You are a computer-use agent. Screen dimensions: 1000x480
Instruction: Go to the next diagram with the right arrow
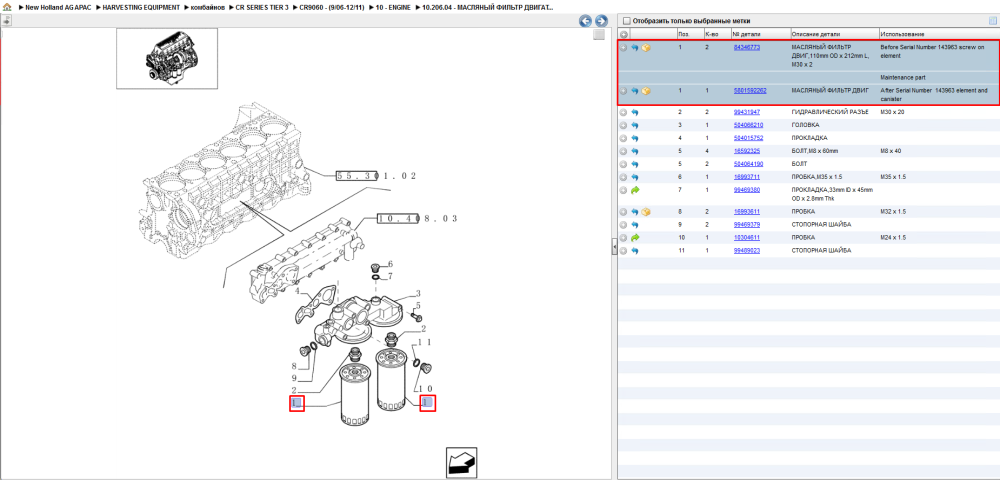[x=600, y=21]
